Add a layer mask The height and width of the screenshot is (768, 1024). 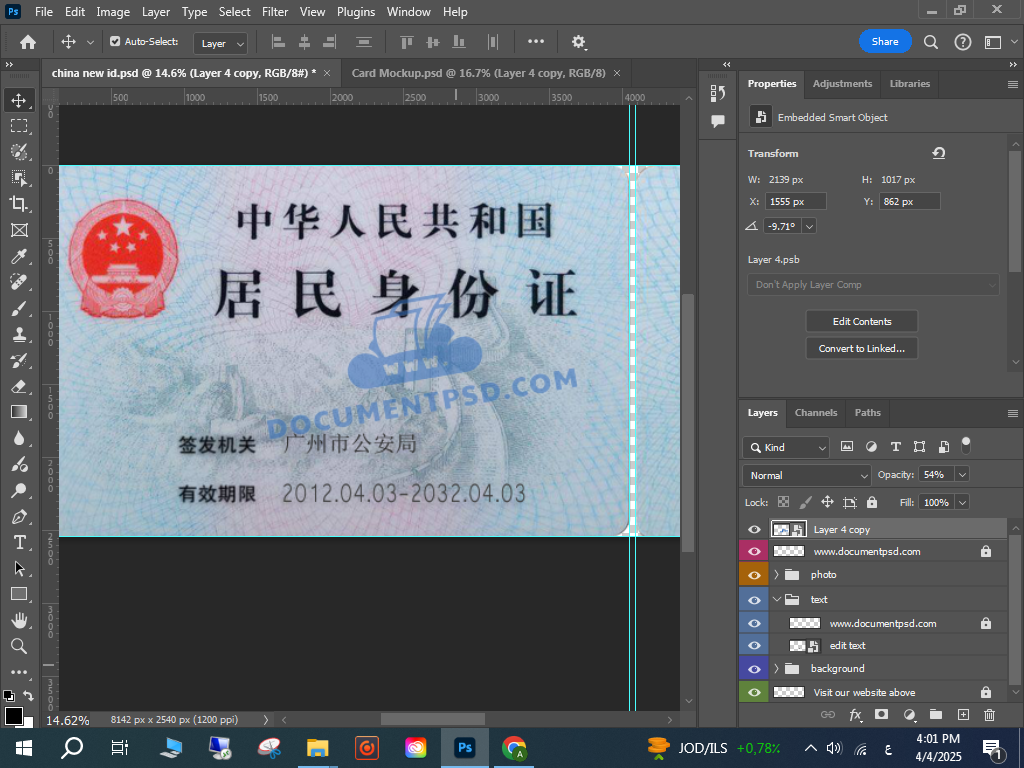pos(882,714)
